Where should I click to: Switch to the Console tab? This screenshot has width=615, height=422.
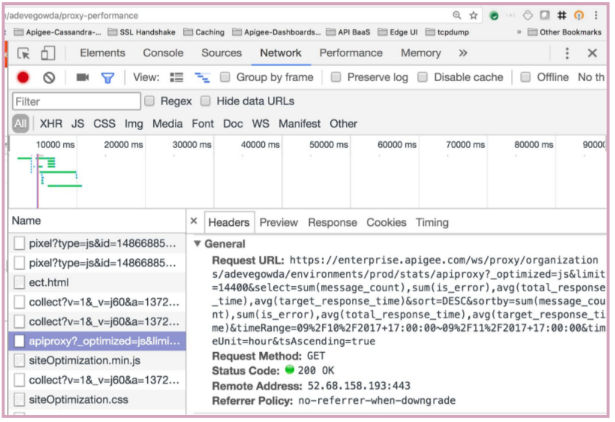tap(163, 53)
